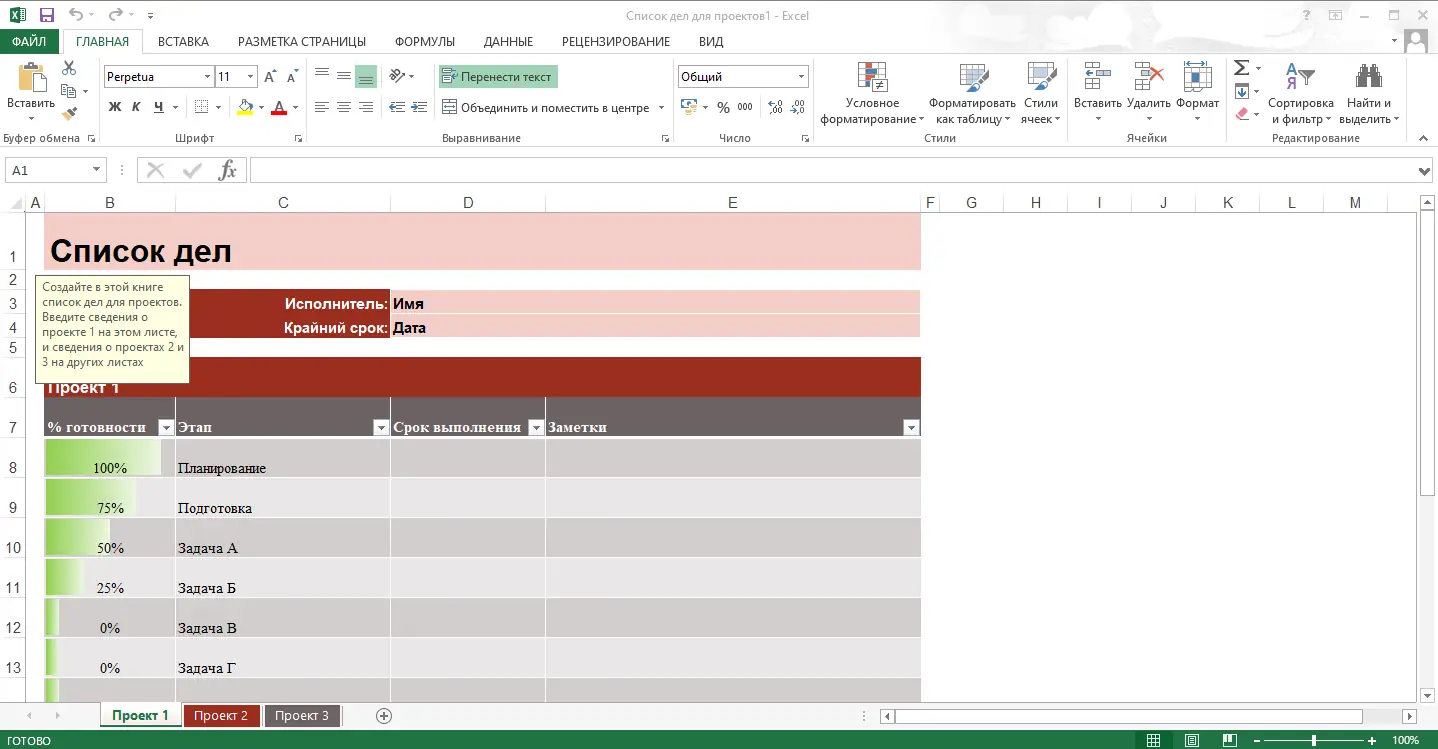This screenshot has height=749, width=1438.
Task: Switch to the РАЗМЕТКА СТРАНИЦЫ ribbon tab
Action: tap(302, 41)
